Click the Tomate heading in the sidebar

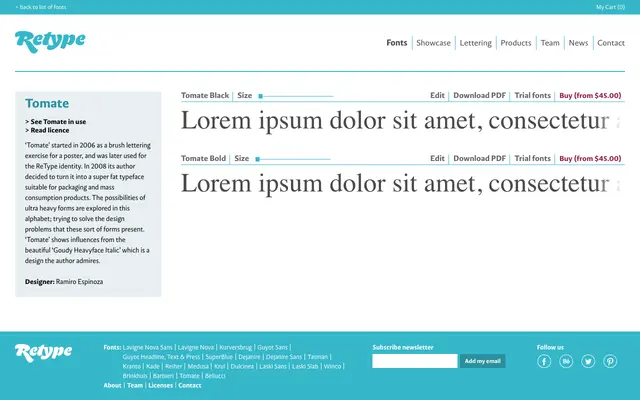tap(47, 103)
